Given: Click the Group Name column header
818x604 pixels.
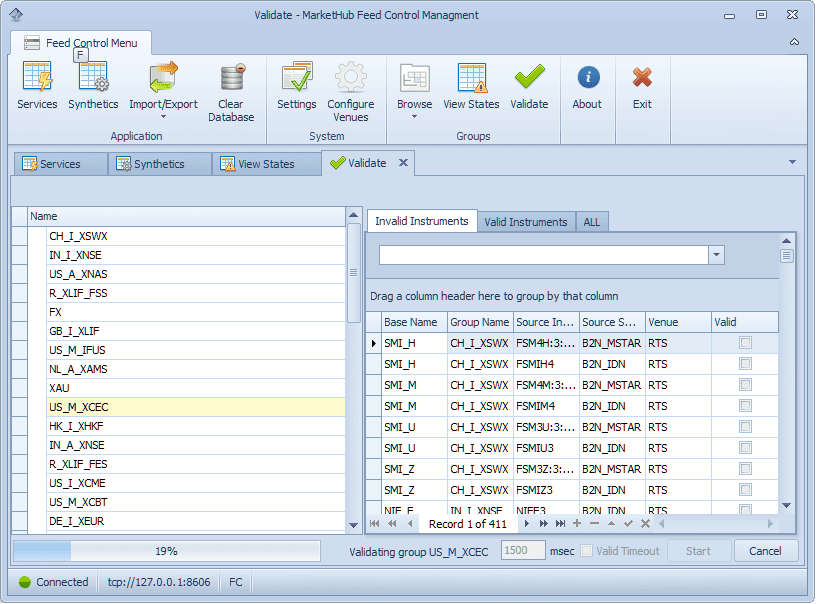Looking at the screenshot, I should [x=479, y=322].
